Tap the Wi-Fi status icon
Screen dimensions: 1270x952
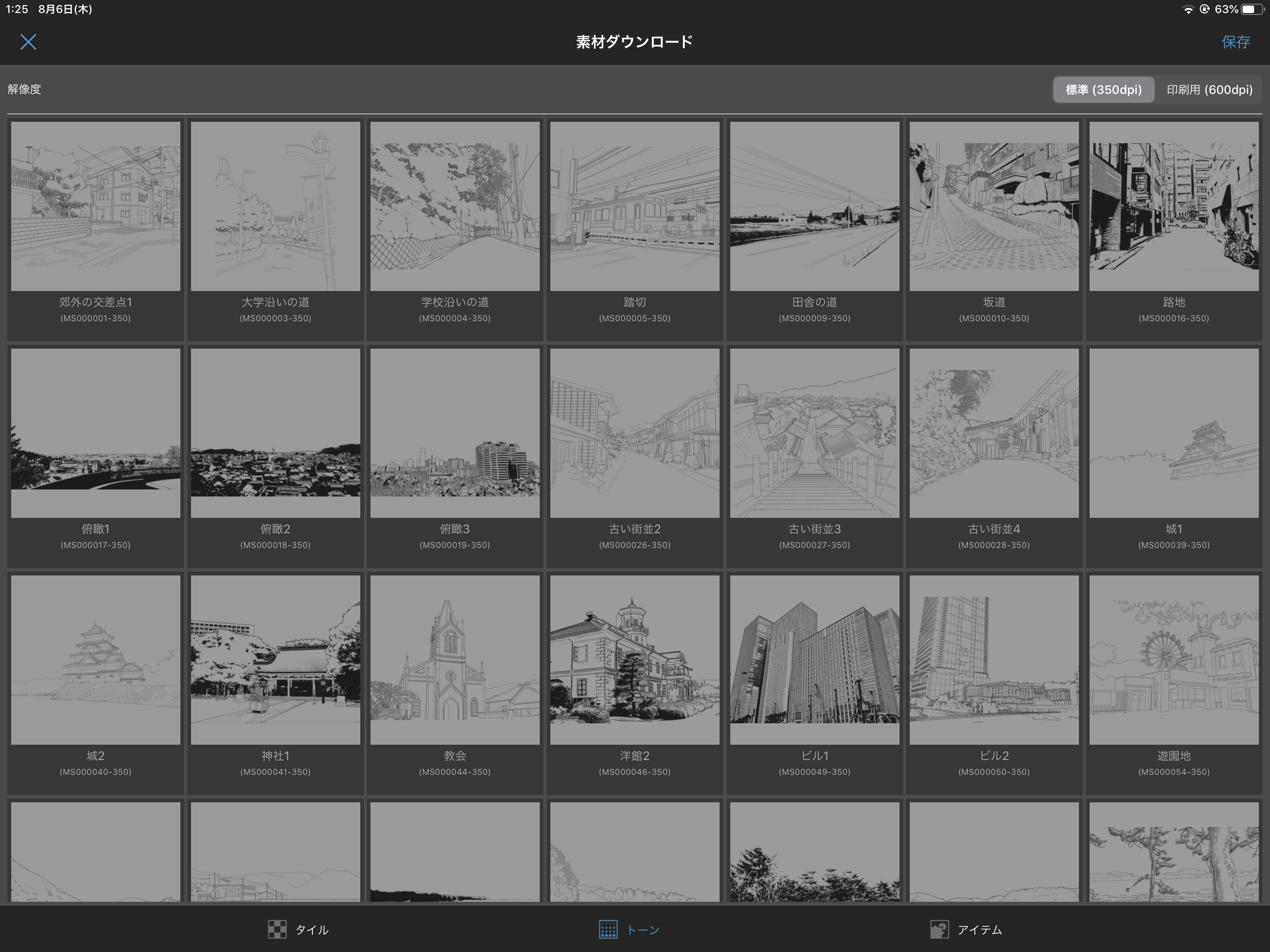[1188, 10]
